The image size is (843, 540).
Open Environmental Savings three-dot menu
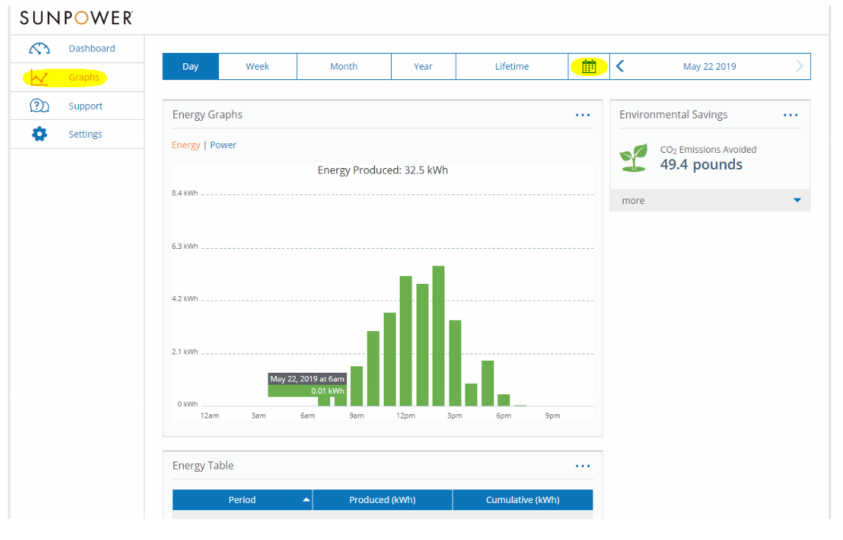click(x=790, y=115)
